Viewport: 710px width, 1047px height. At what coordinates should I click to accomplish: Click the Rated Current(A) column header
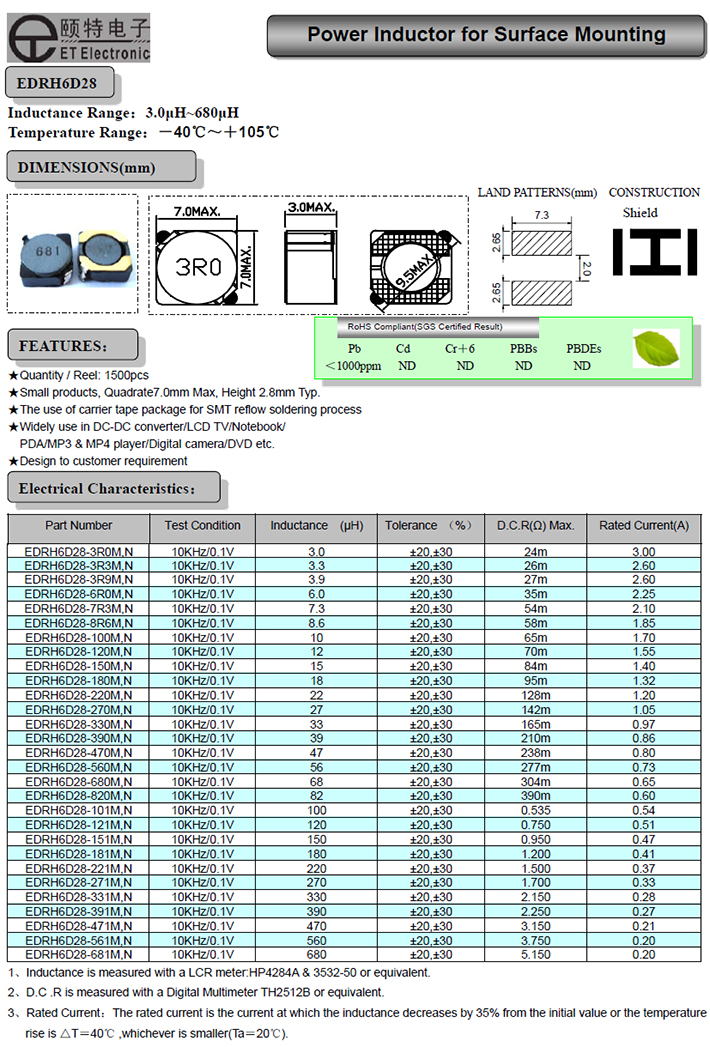643,526
